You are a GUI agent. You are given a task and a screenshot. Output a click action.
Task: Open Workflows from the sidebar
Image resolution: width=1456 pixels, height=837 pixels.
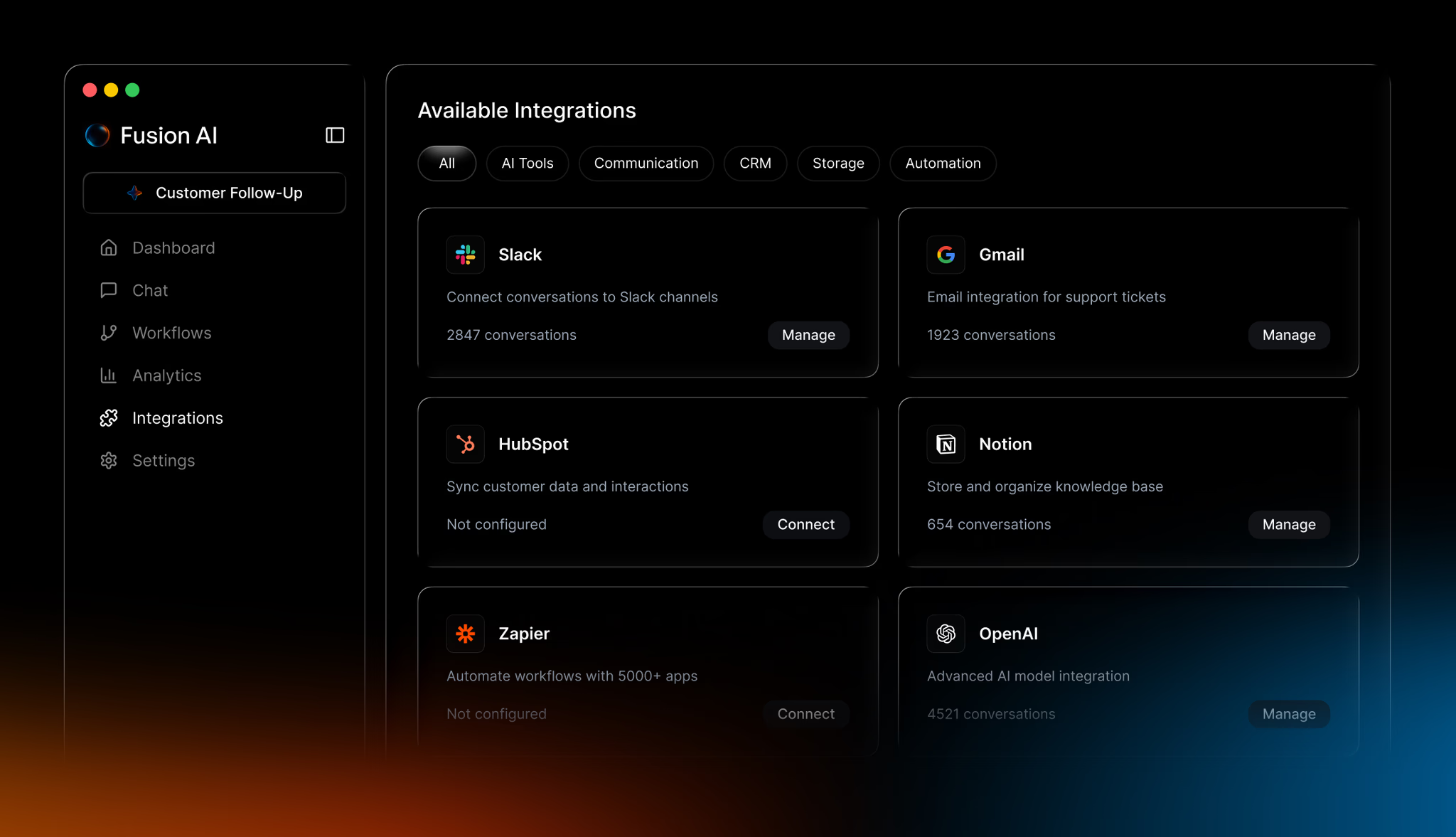tap(171, 333)
